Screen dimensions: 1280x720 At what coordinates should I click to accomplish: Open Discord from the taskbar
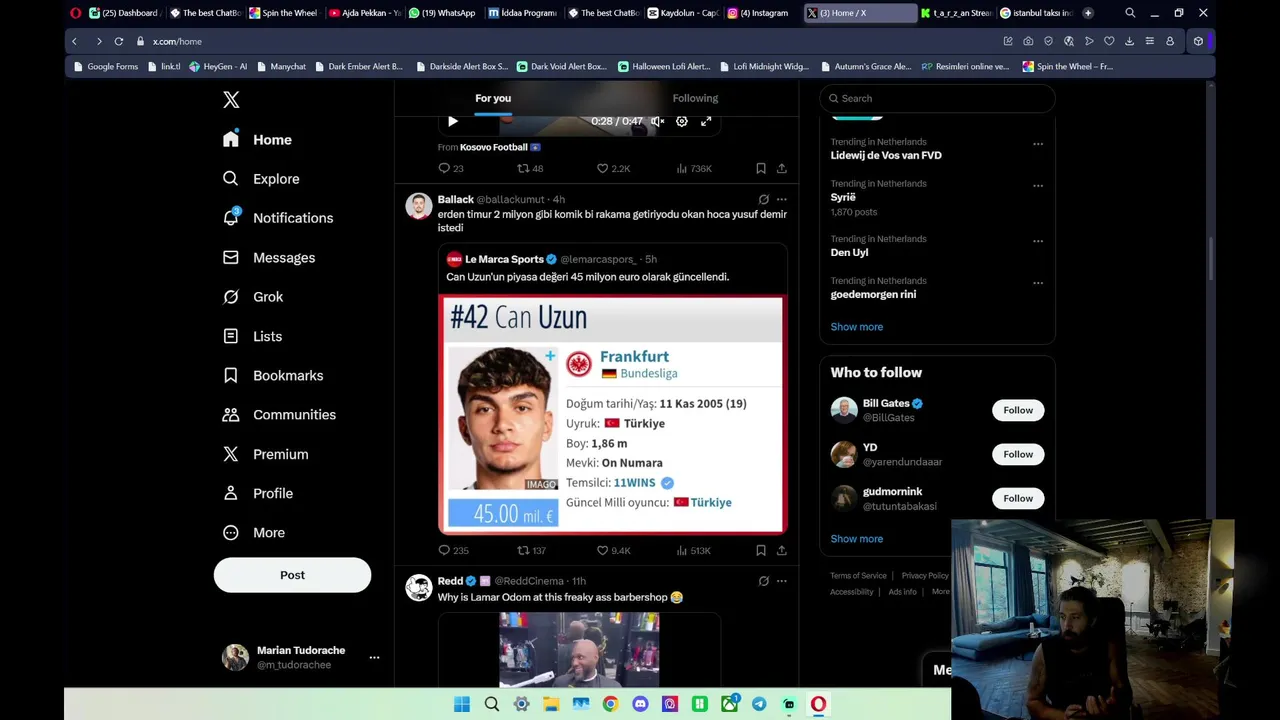point(640,704)
